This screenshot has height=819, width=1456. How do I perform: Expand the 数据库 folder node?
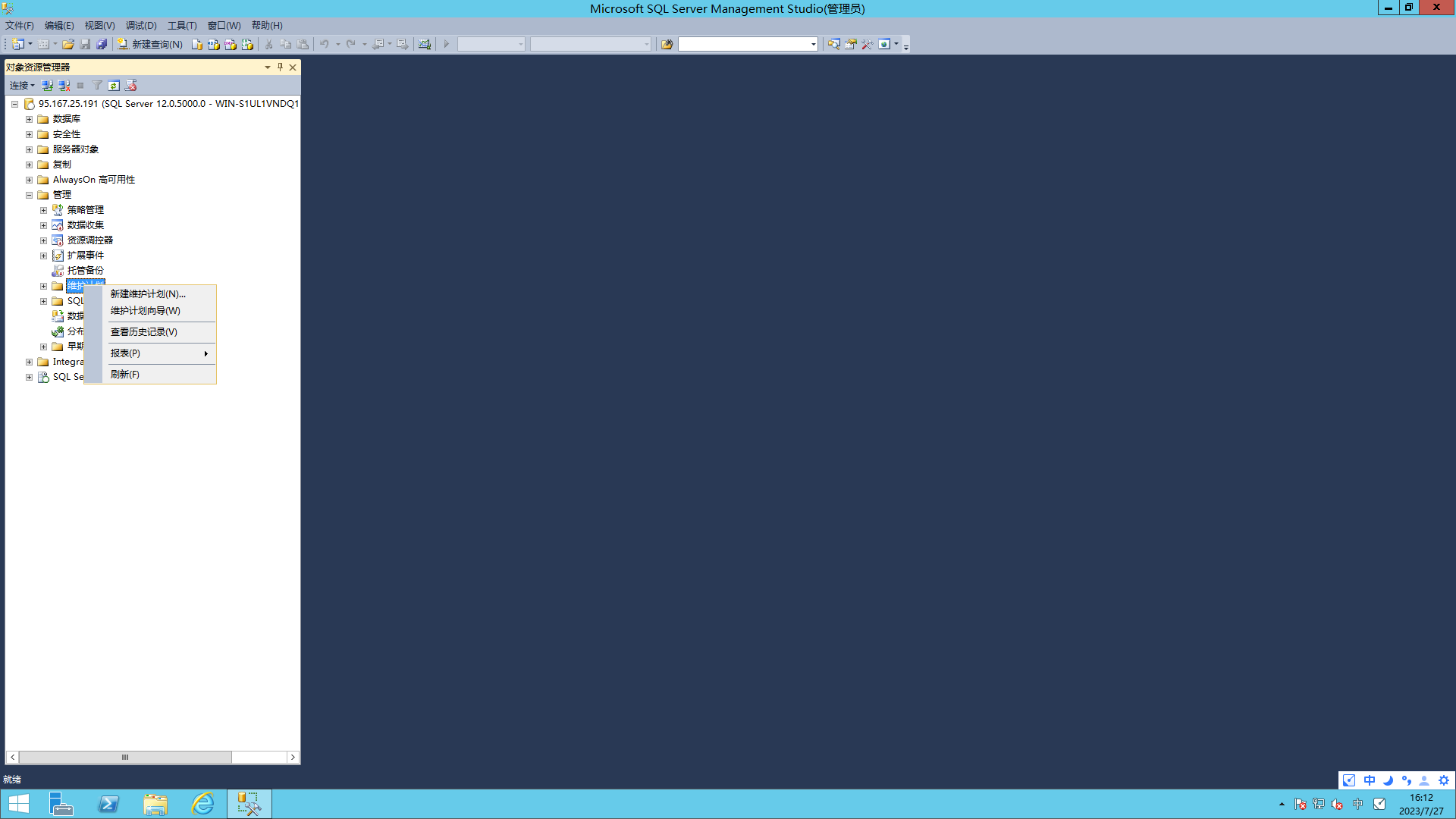[30, 119]
